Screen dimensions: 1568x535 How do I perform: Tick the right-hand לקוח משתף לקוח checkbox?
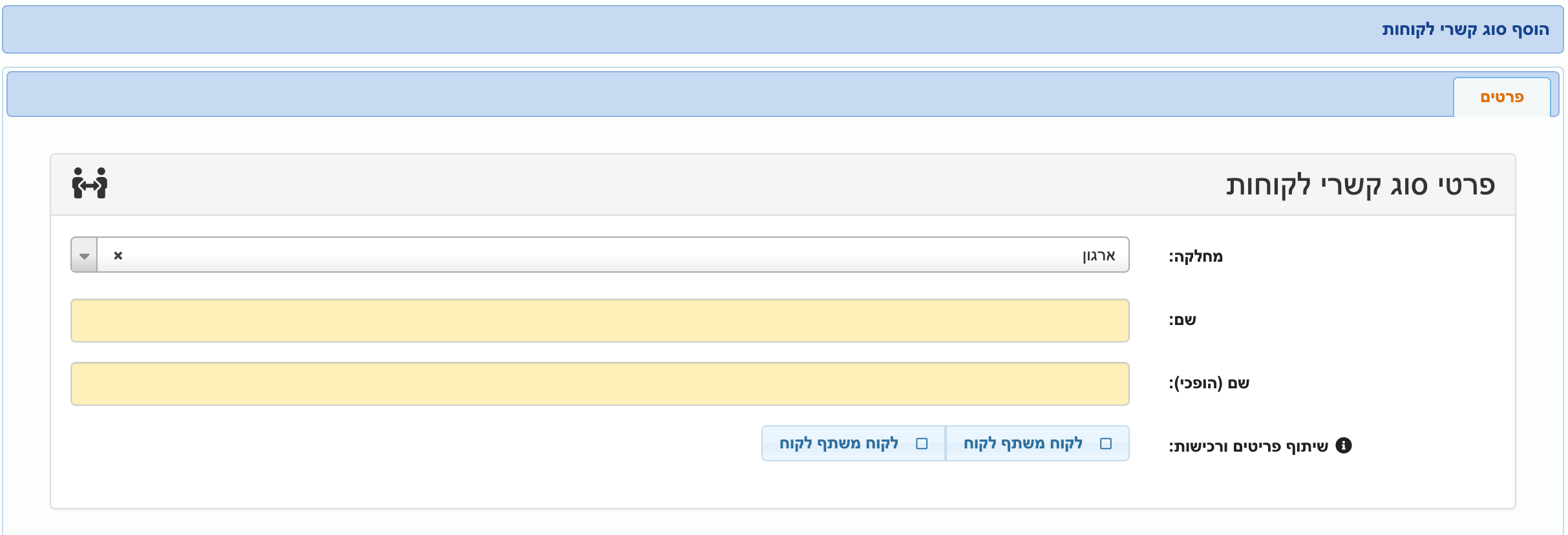1106,443
